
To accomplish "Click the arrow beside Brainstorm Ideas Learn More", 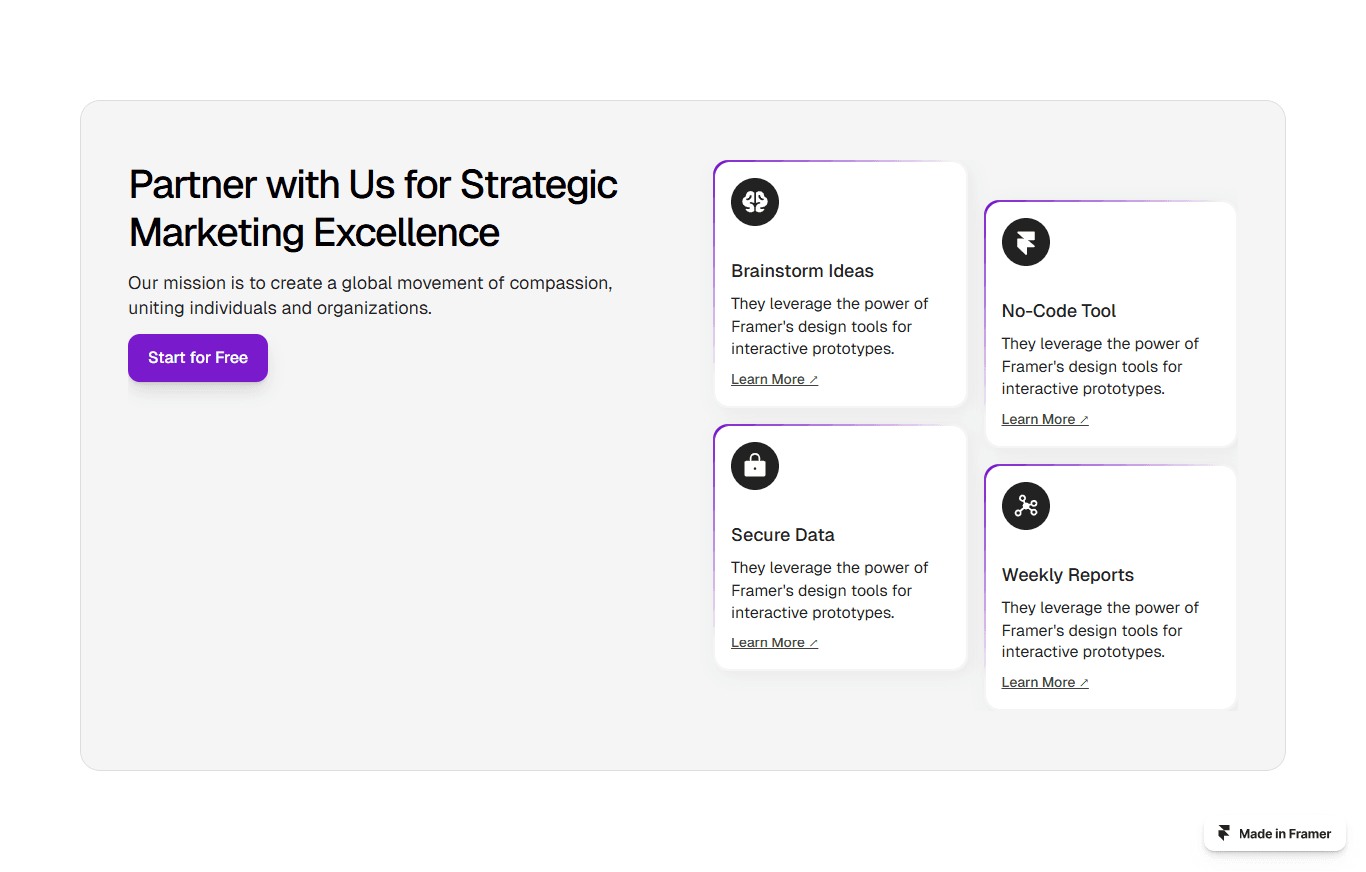I will tap(814, 380).
